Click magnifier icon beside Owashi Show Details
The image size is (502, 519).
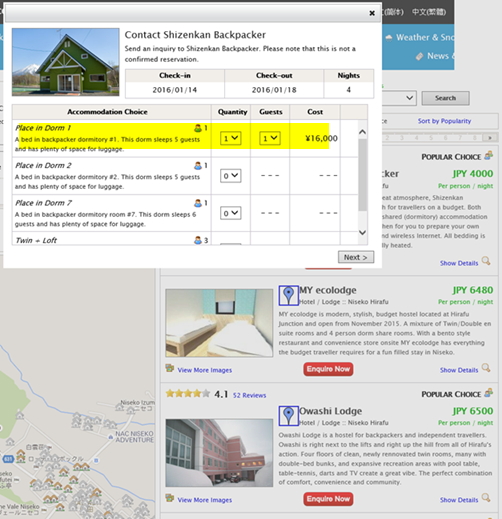click(486, 498)
